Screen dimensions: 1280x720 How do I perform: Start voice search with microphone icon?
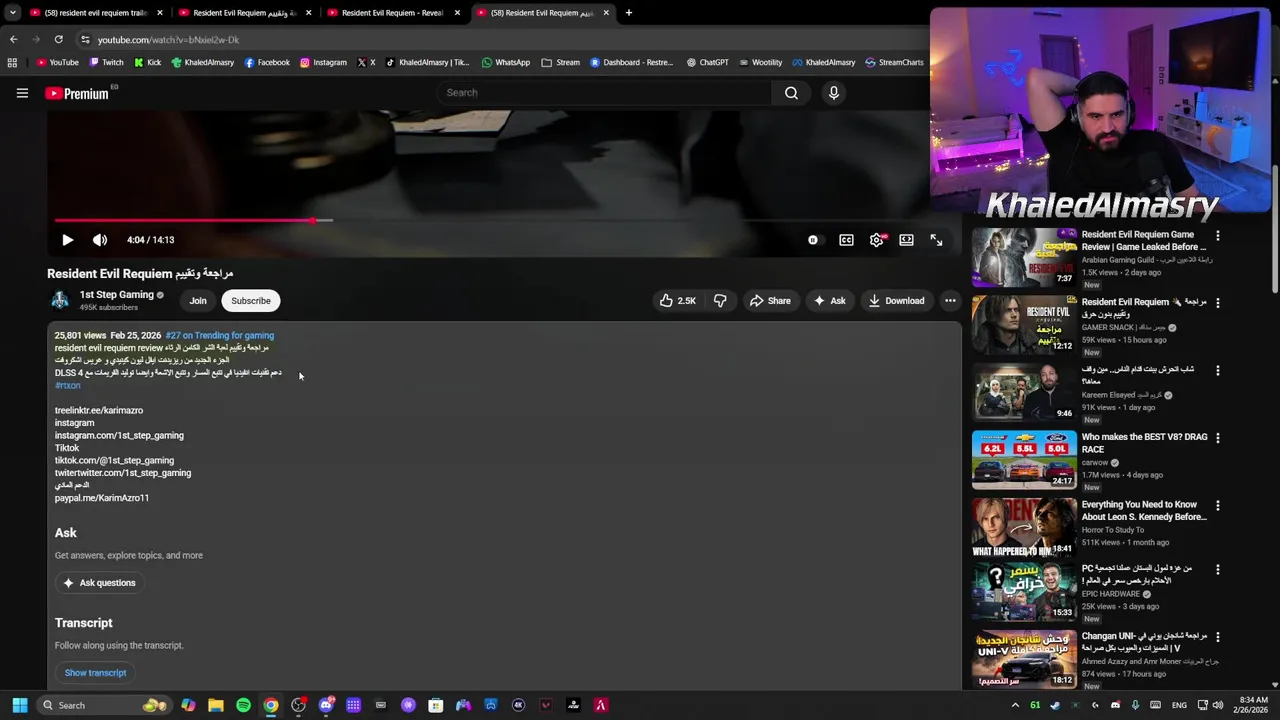pos(833,93)
